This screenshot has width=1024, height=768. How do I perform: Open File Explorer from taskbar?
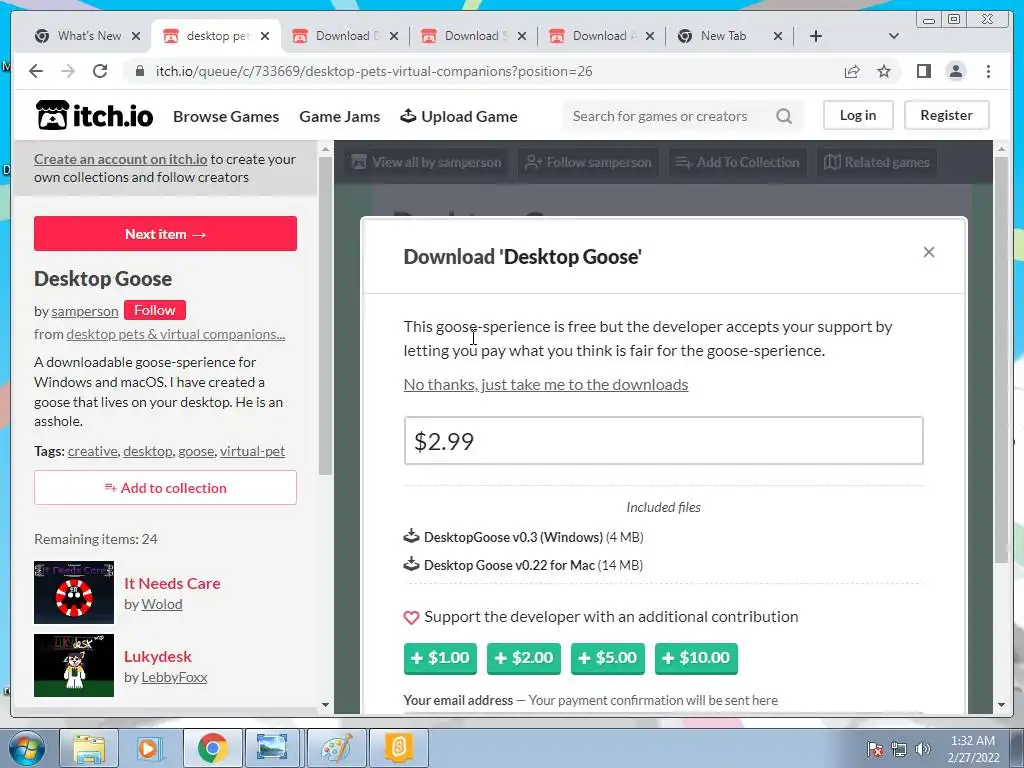[89, 748]
